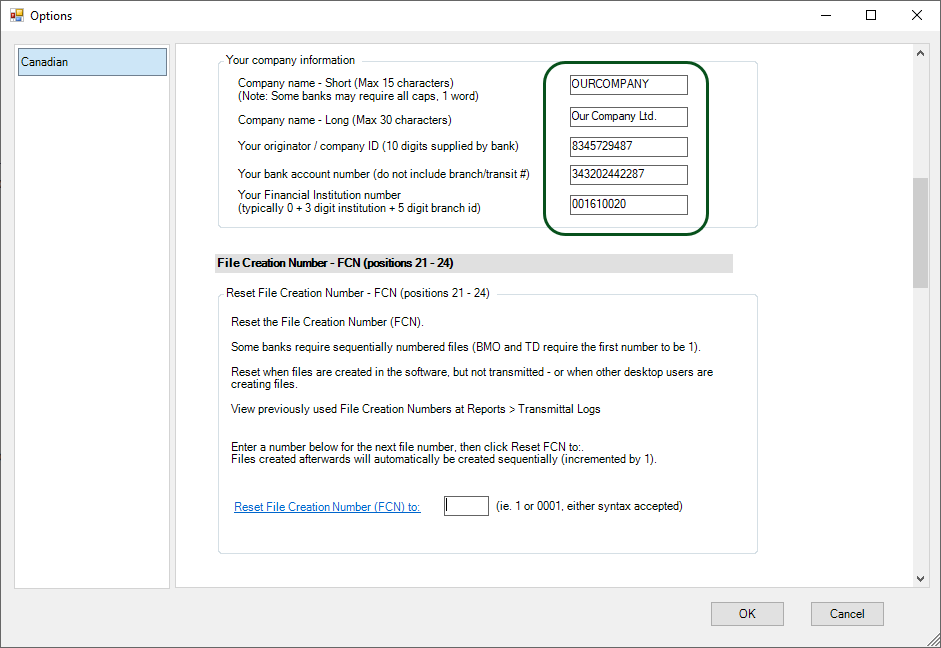Click the application icon in the title bar
The width and height of the screenshot is (941, 648).
point(18,15)
